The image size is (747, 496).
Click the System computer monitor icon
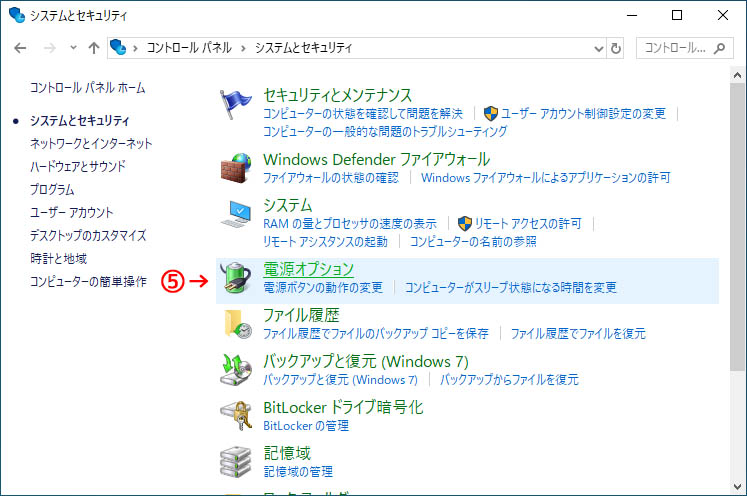pyautogui.click(x=236, y=214)
